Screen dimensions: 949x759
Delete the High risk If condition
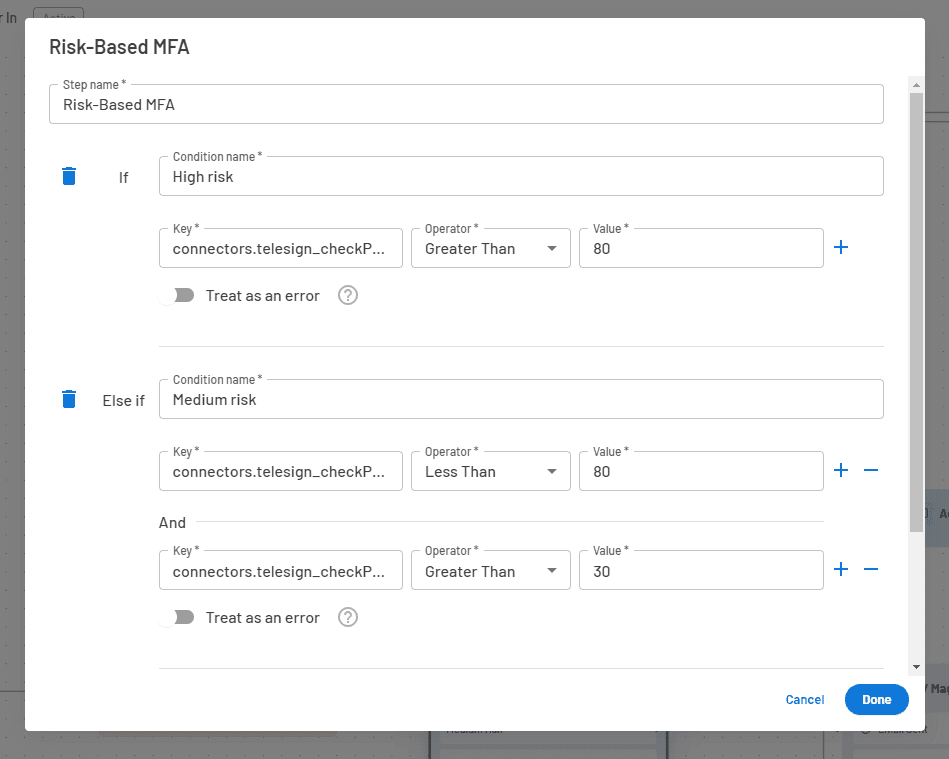pyautogui.click(x=68, y=176)
